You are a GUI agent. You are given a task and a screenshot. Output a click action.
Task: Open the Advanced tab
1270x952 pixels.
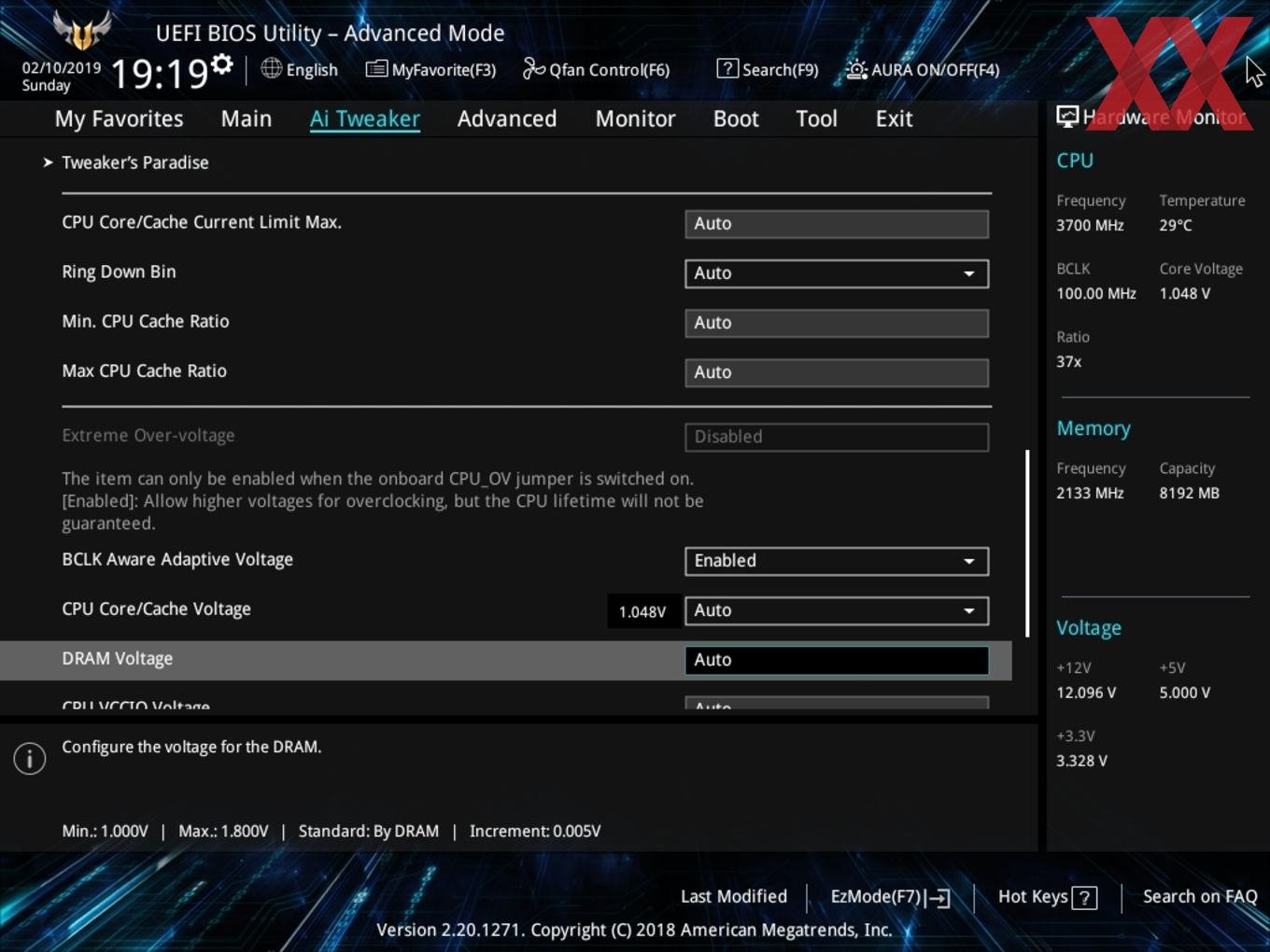[x=507, y=119]
